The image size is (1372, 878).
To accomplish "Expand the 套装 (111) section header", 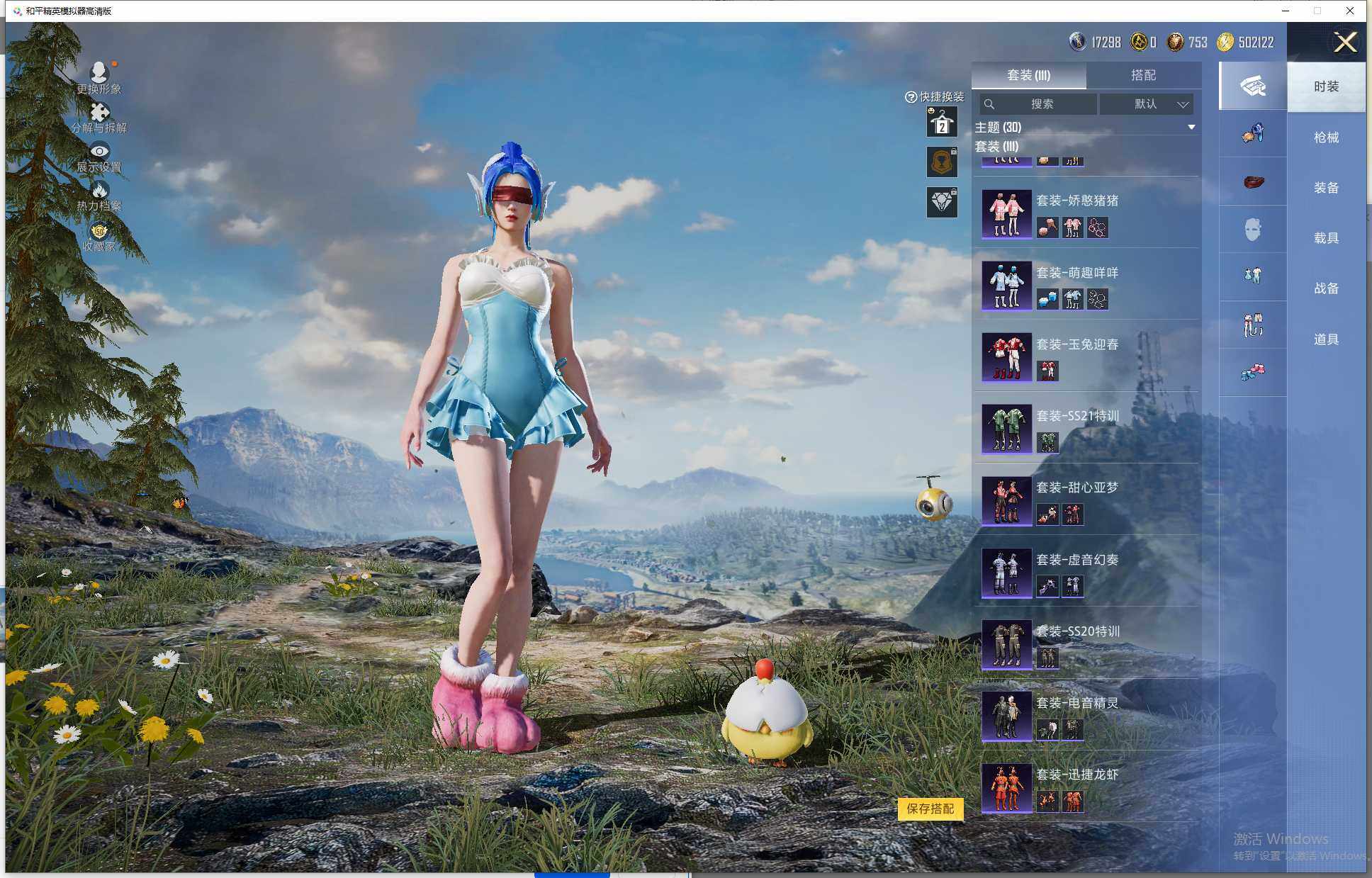I will tap(997, 147).
